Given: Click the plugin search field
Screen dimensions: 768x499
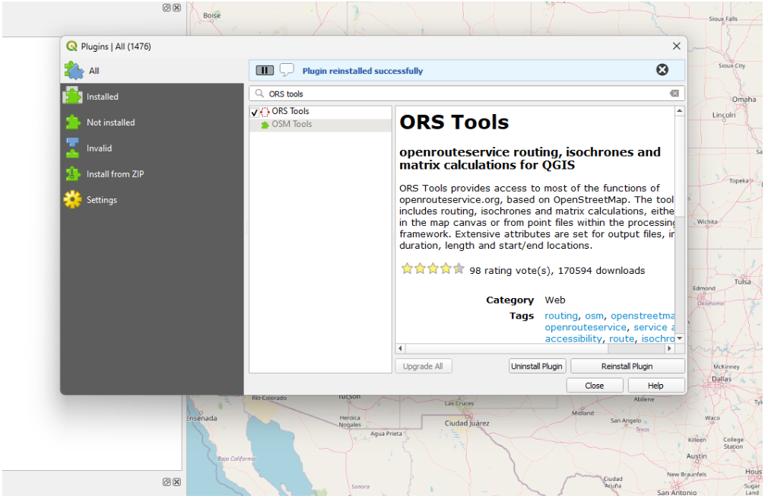Looking at the screenshot, I should tap(466, 94).
